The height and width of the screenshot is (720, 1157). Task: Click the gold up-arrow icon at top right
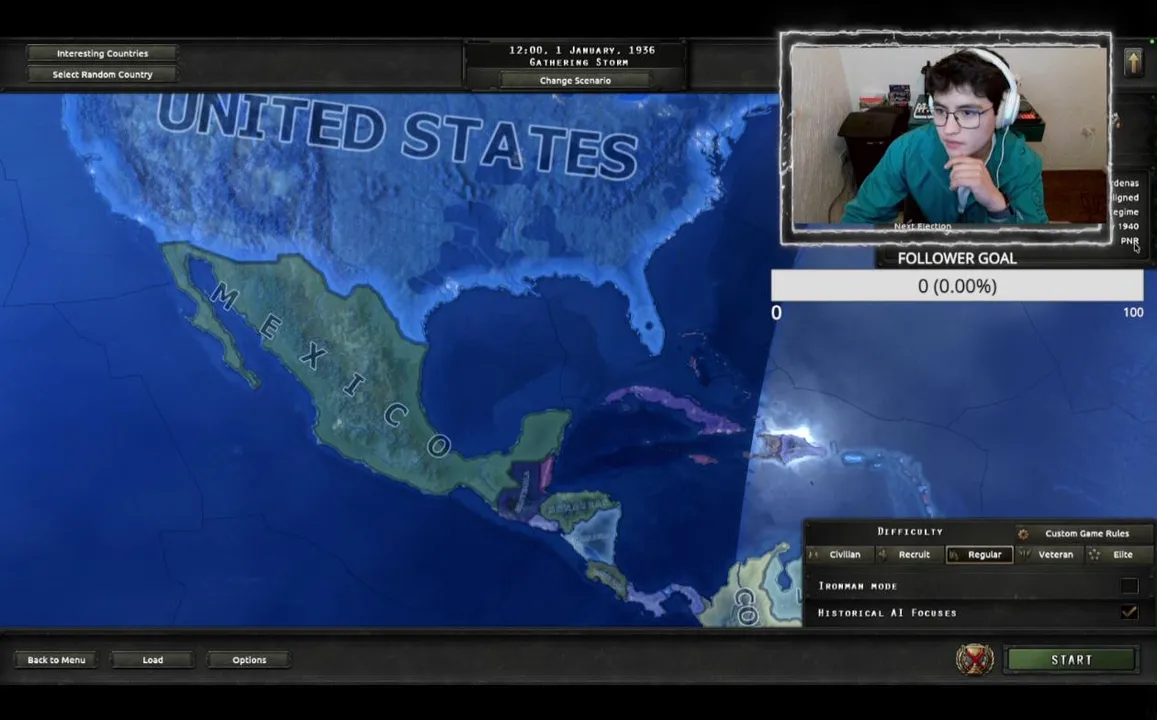1133,62
